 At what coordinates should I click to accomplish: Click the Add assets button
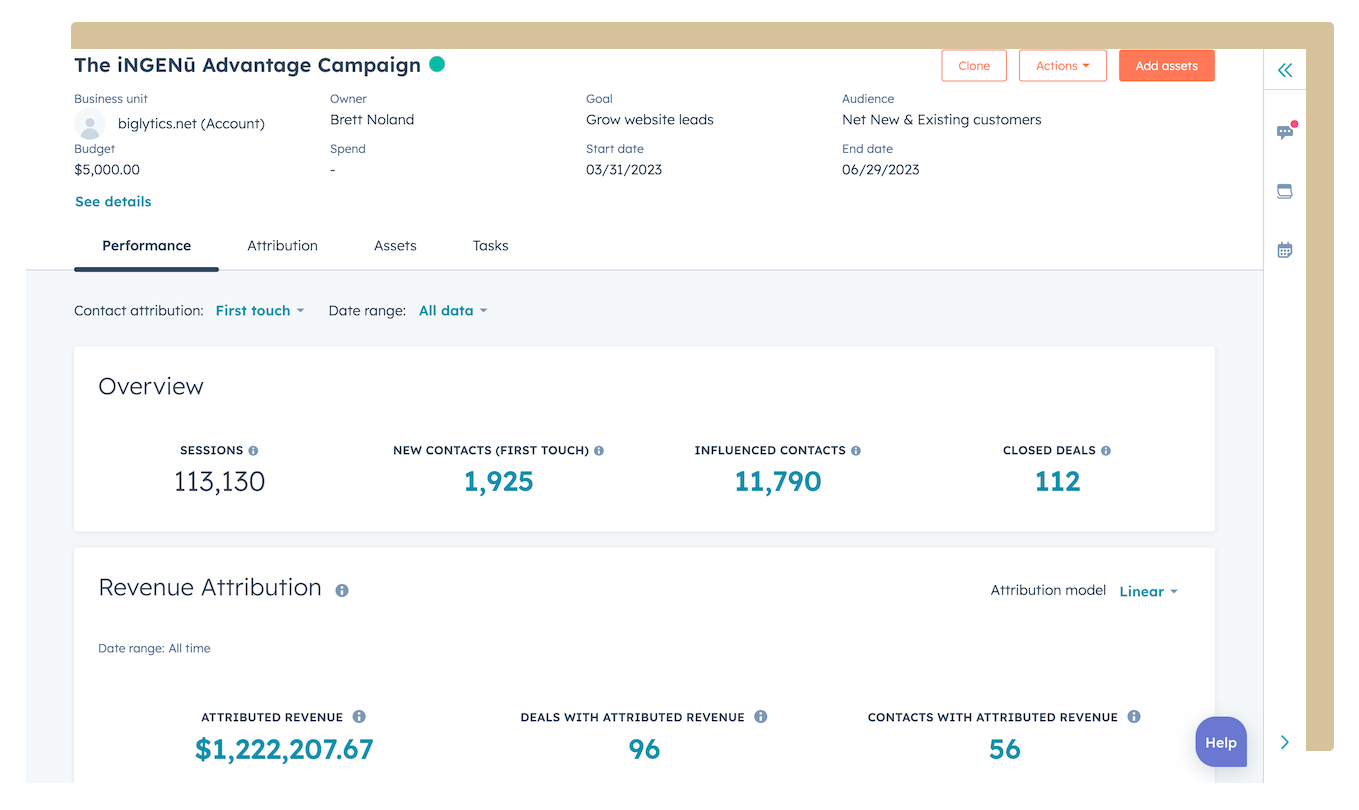click(x=1167, y=66)
